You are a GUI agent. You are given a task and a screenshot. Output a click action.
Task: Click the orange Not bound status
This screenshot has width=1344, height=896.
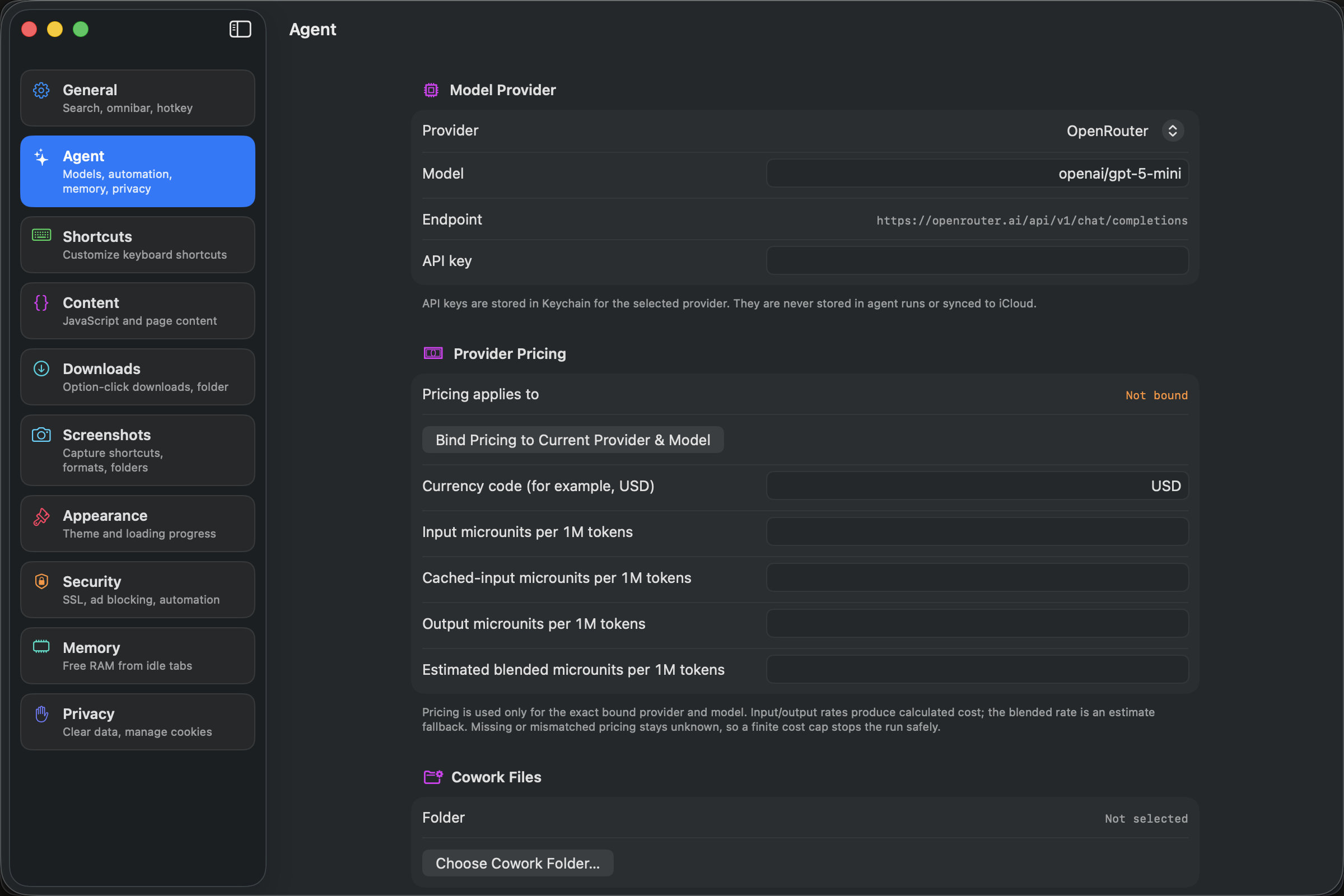[x=1156, y=395]
